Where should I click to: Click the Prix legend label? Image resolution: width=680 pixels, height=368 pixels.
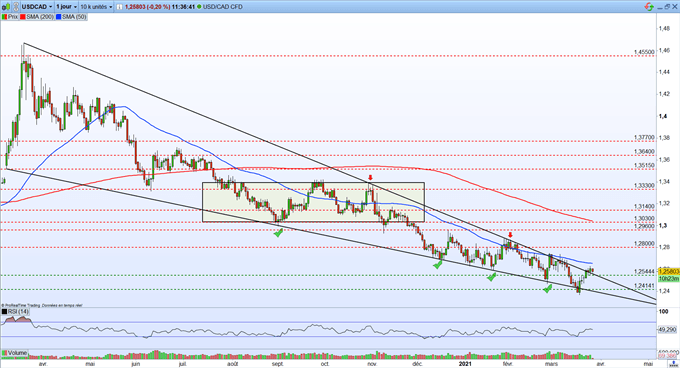point(13,17)
